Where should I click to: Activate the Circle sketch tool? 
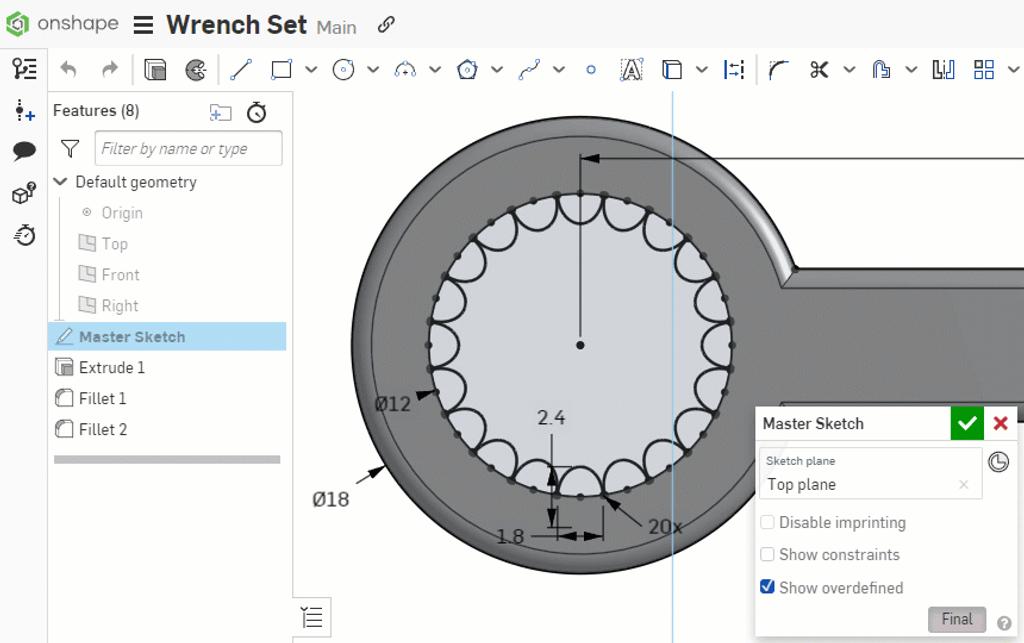[x=344, y=69]
